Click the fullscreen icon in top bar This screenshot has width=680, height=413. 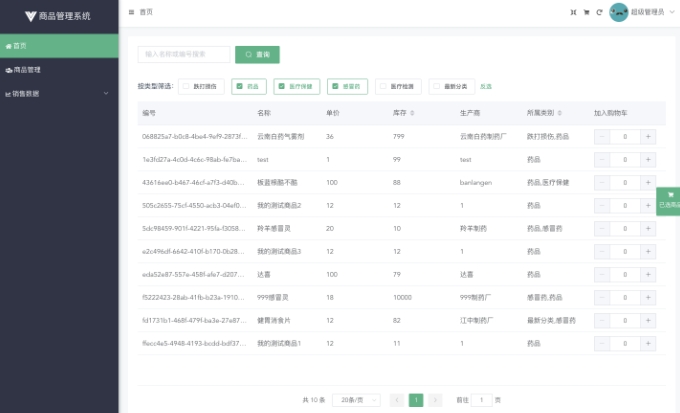[x=573, y=12]
